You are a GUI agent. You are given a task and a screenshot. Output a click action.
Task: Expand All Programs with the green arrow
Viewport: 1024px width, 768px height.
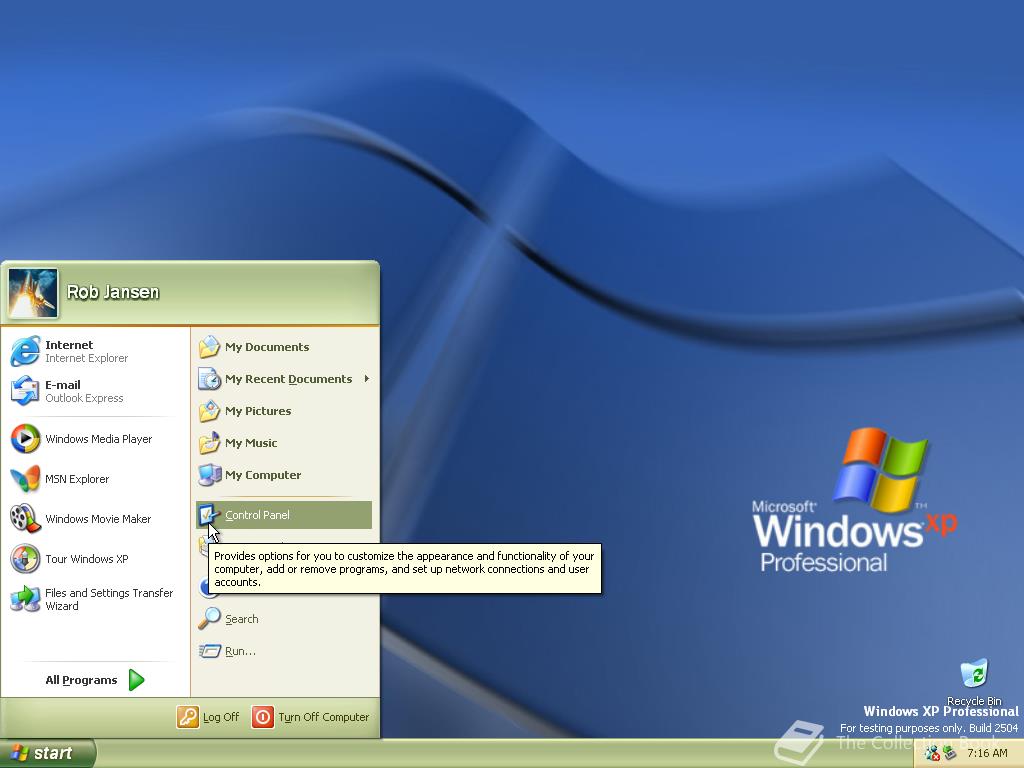point(136,680)
